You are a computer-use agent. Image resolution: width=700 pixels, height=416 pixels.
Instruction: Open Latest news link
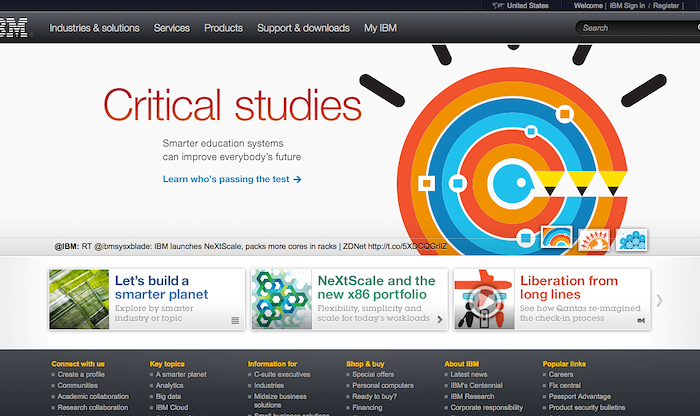point(469,374)
